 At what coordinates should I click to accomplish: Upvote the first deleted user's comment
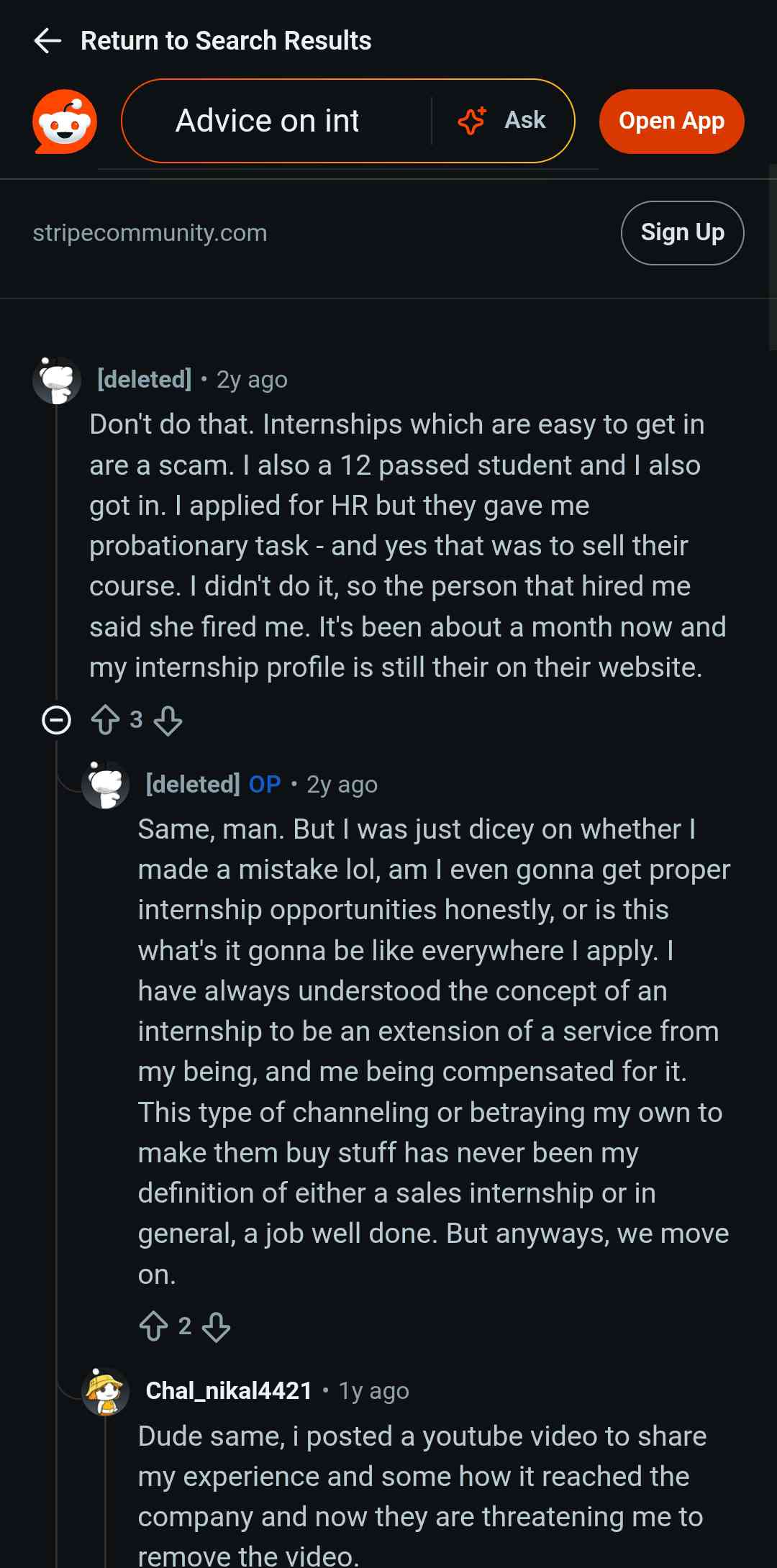[105, 720]
